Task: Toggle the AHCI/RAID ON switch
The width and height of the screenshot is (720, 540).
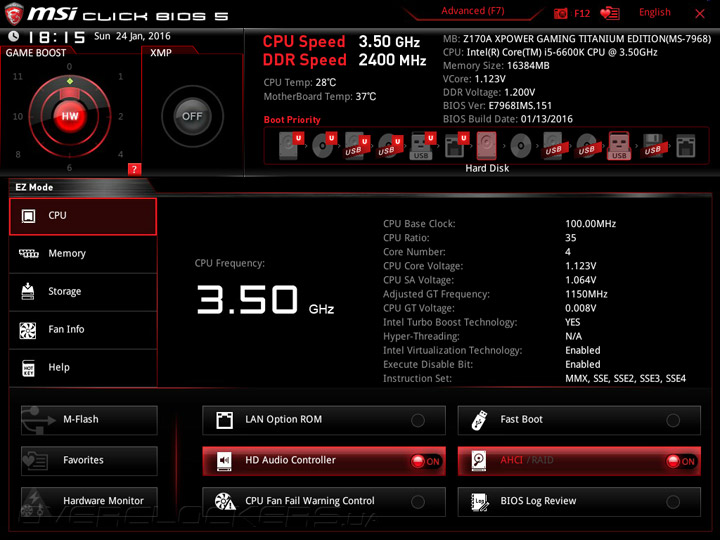Action: pyautogui.click(x=681, y=461)
